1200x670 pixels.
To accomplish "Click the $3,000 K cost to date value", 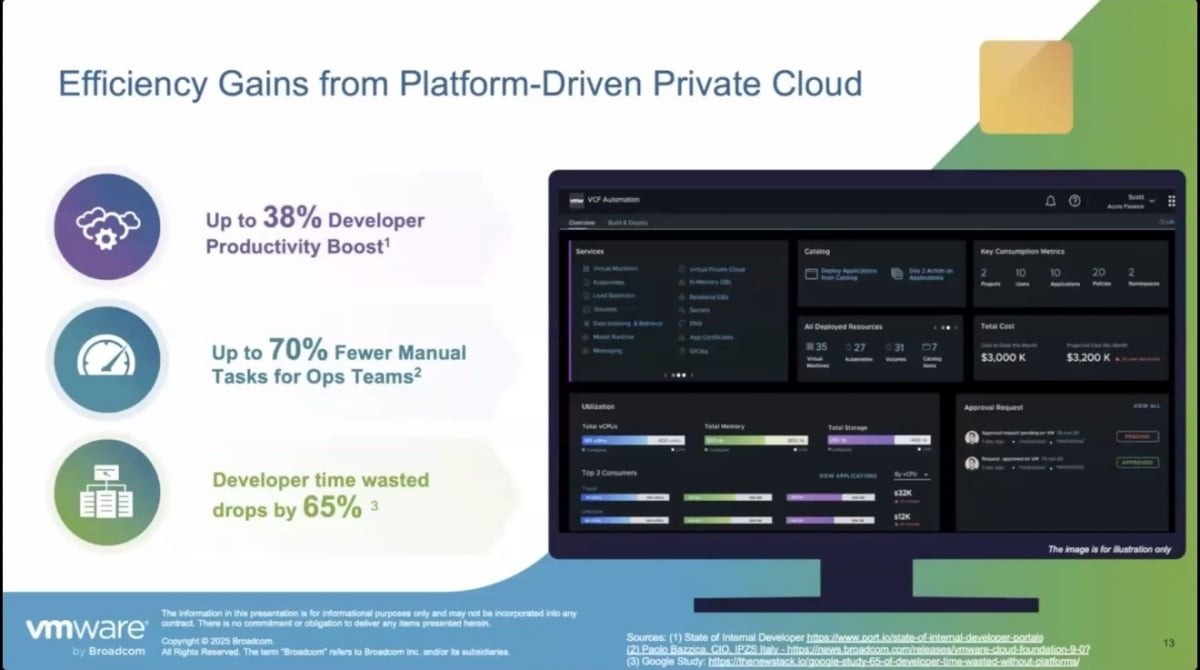I will coord(1005,357).
